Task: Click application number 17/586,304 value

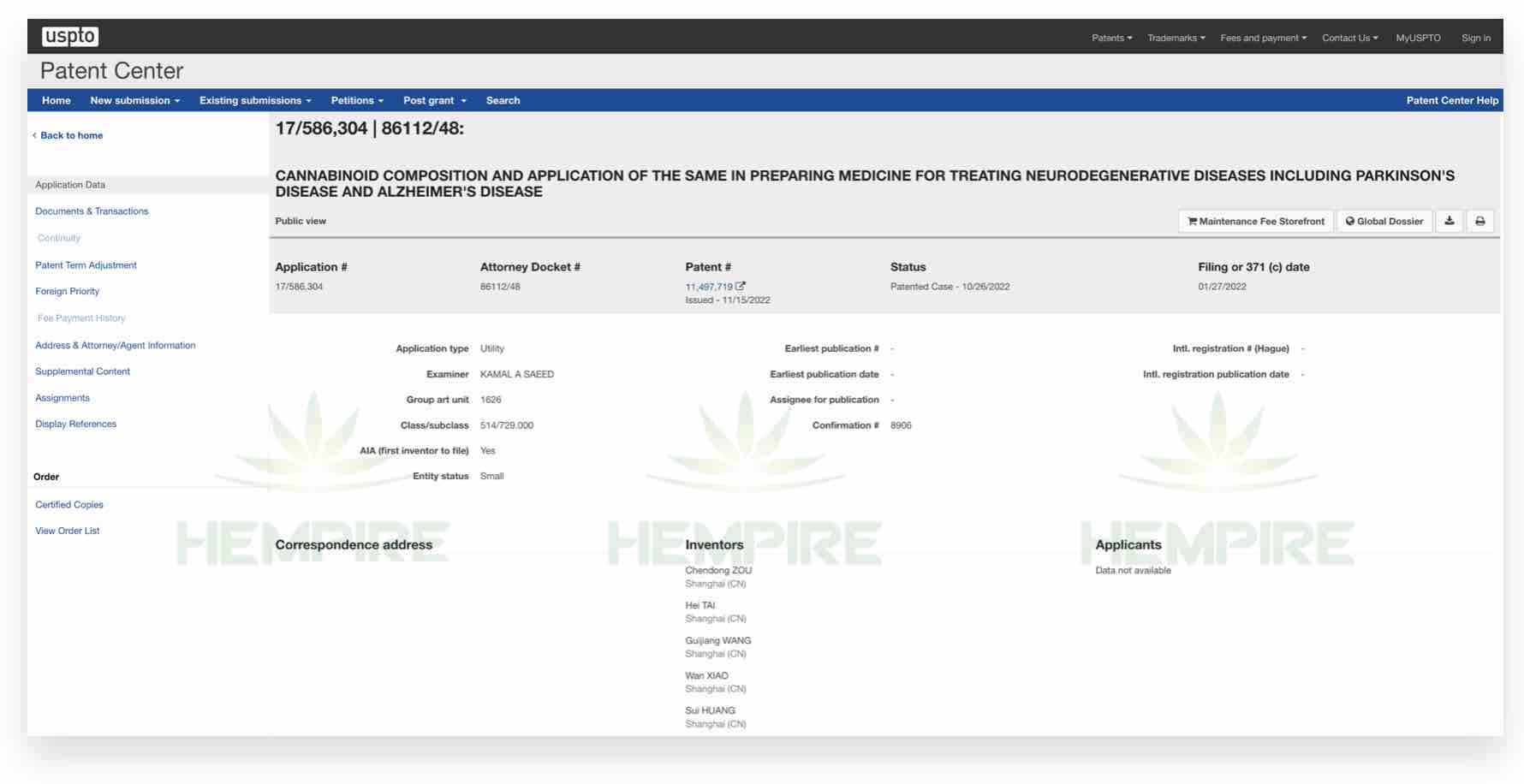Action: click(x=299, y=287)
